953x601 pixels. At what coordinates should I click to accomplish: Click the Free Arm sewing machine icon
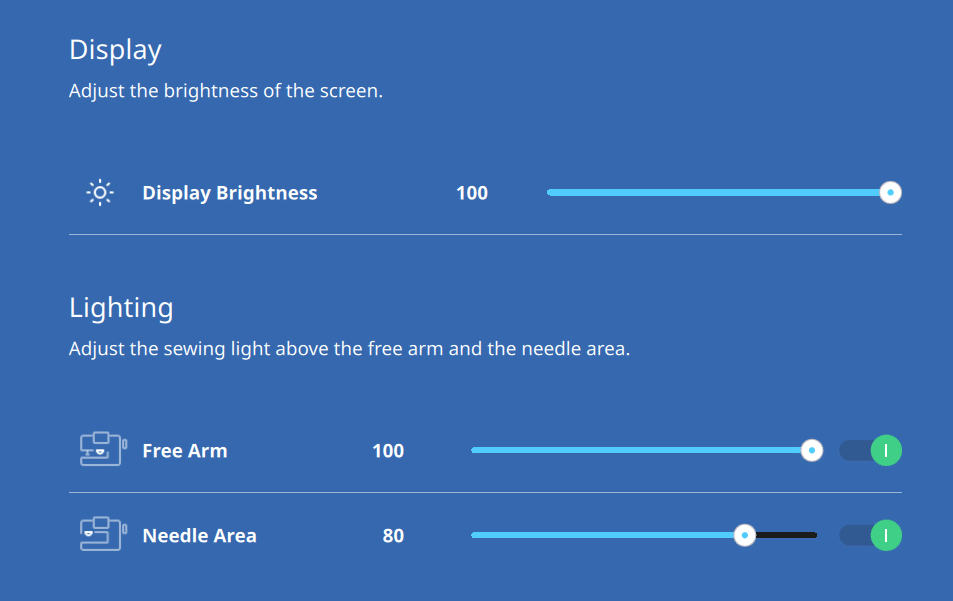pyautogui.click(x=103, y=450)
